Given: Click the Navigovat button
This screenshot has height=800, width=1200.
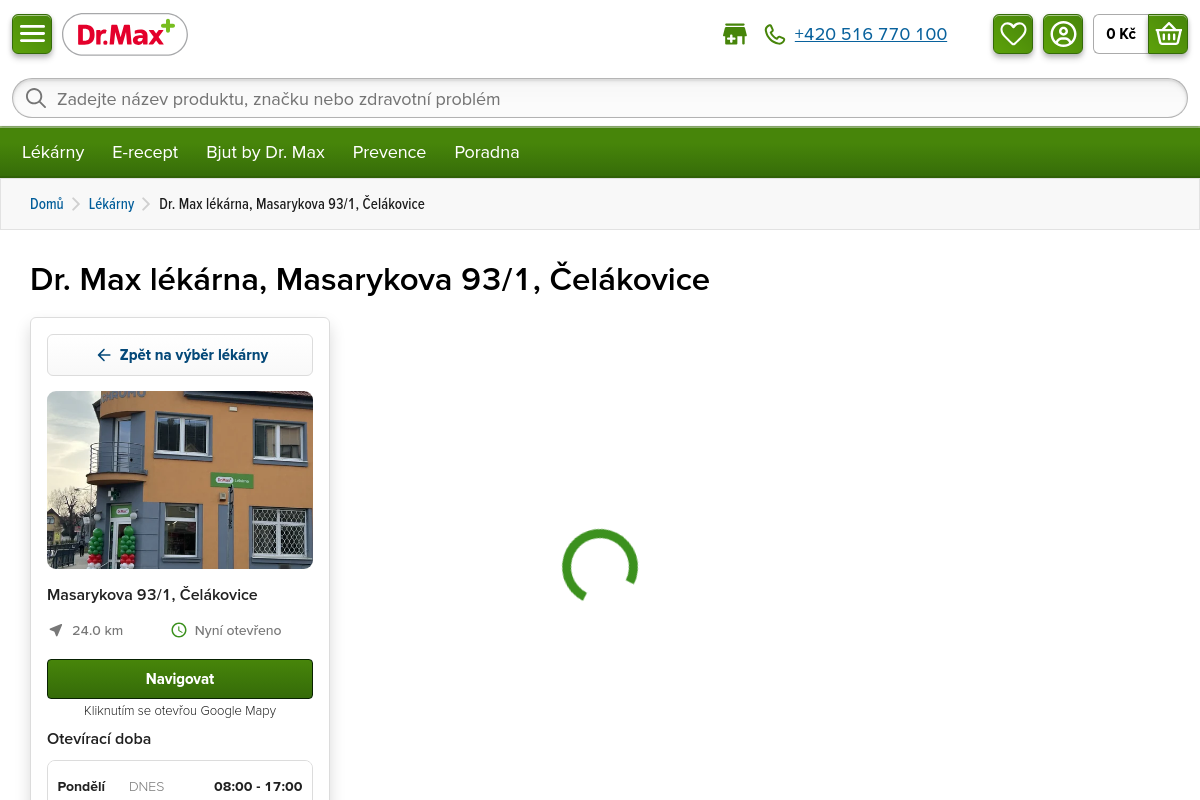Looking at the screenshot, I should pos(180,679).
